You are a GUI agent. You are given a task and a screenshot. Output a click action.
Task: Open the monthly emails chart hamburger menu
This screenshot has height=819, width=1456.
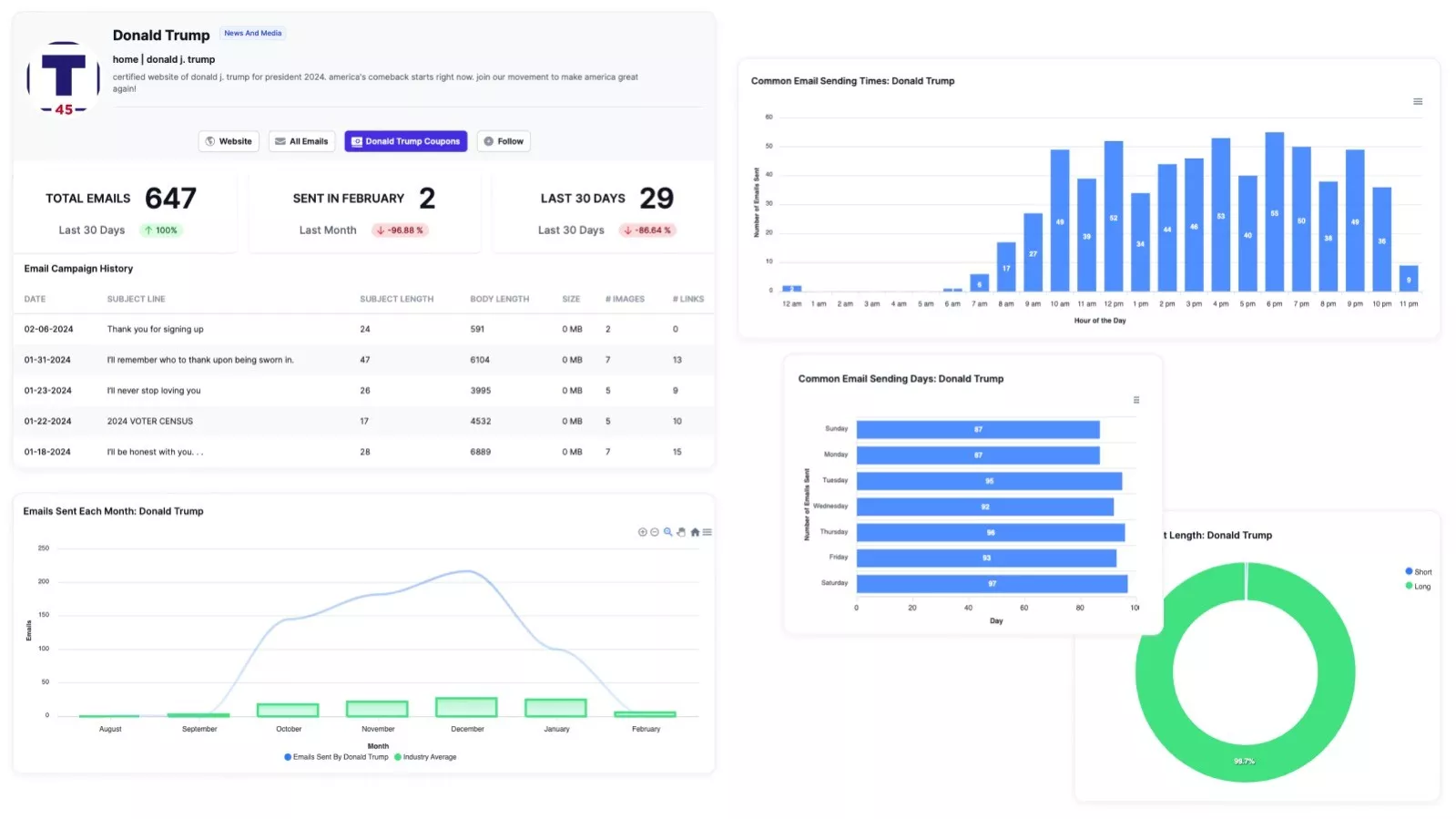[708, 532]
